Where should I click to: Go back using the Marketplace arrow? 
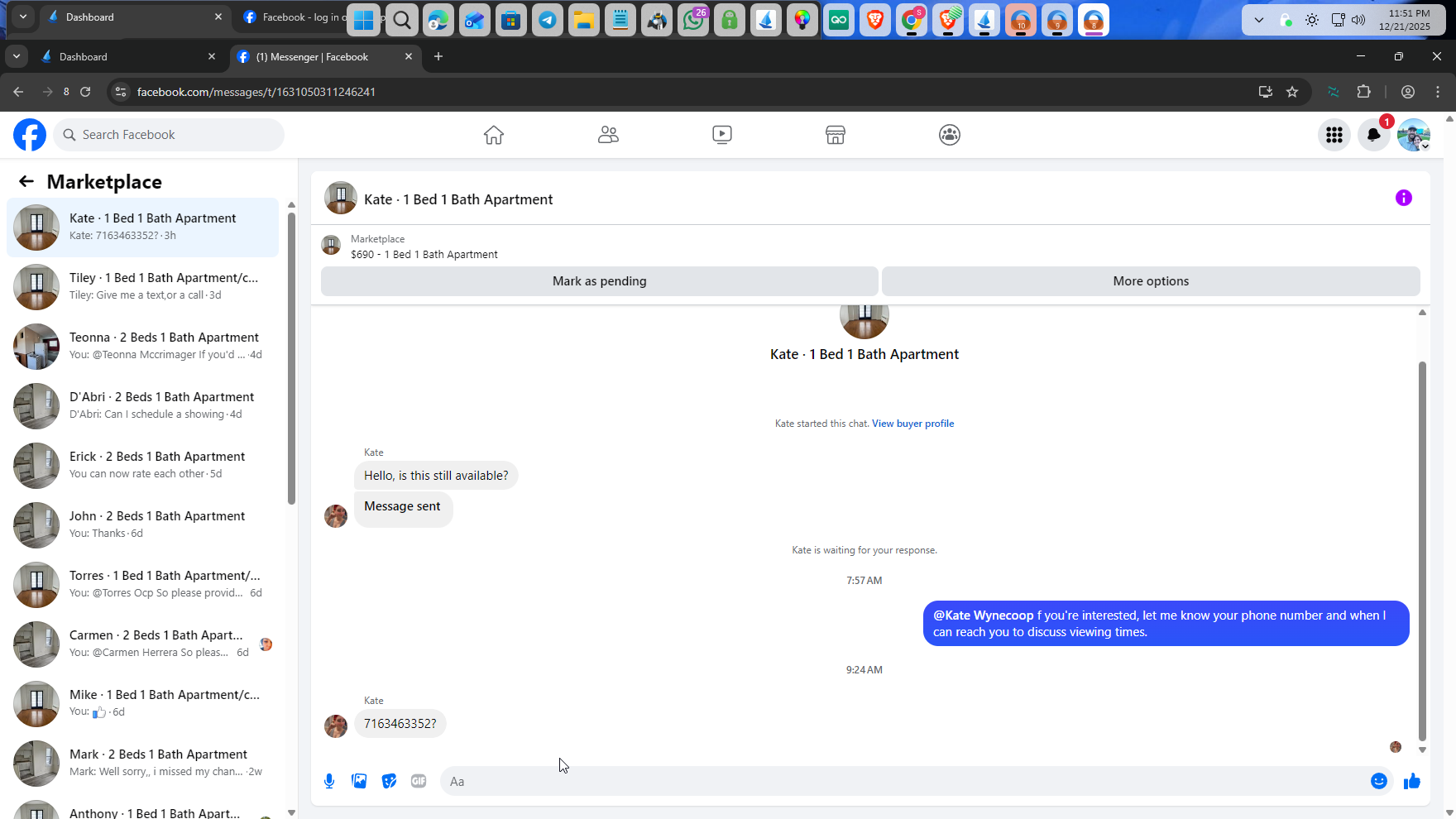click(26, 182)
